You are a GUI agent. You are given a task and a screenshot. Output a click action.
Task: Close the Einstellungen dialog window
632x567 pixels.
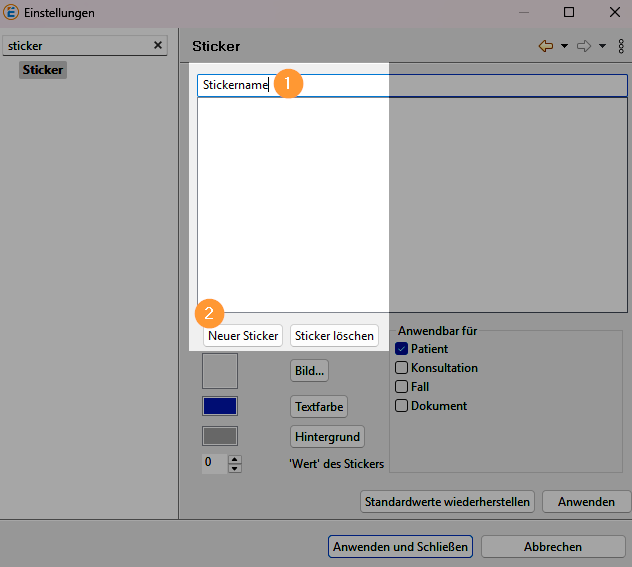pyautogui.click(x=613, y=12)
